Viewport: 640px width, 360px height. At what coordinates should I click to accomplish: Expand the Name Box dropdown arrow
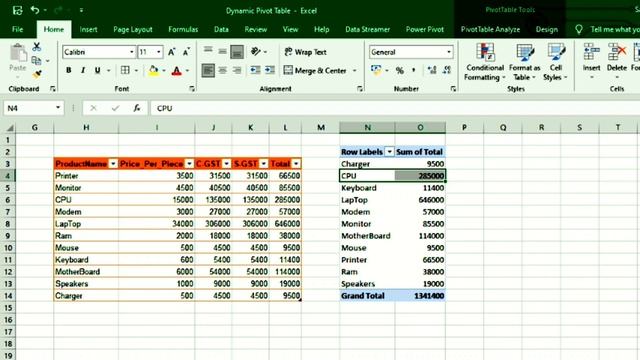pyautogui.click(x=58, y=108)
